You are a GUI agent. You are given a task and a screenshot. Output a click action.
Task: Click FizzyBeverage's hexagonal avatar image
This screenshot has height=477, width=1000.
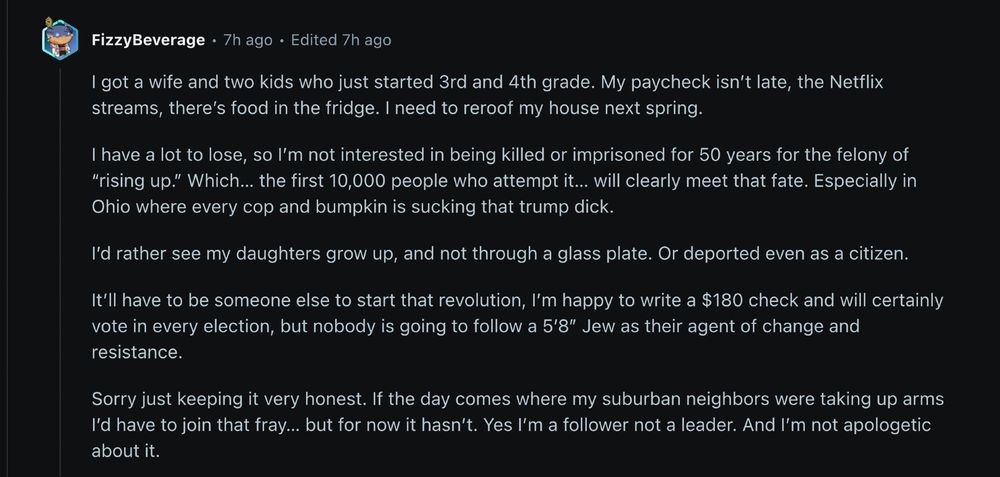pyautogui.click(x=60, y=40)
